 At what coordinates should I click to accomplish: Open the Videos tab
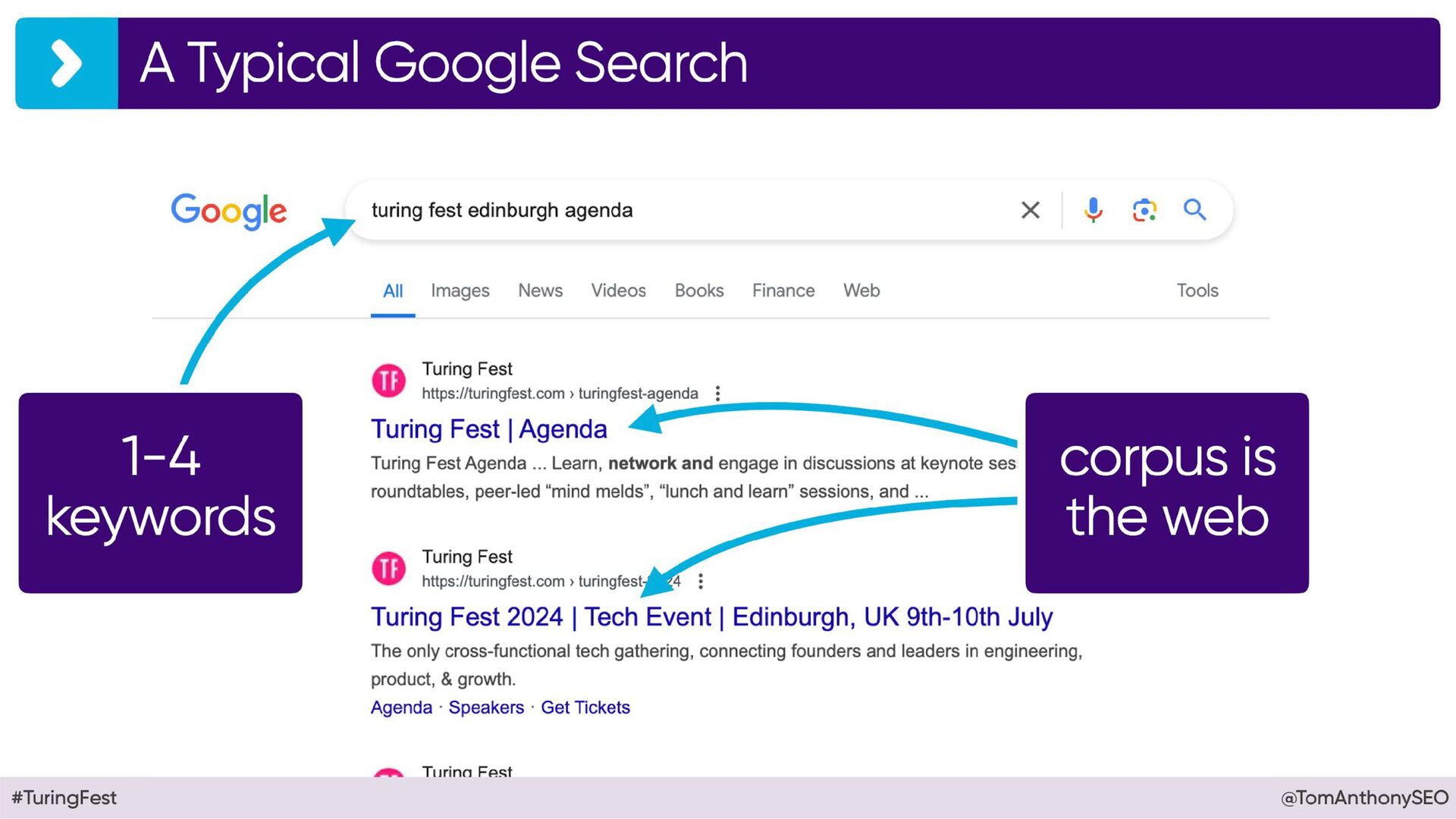(618, 291)
